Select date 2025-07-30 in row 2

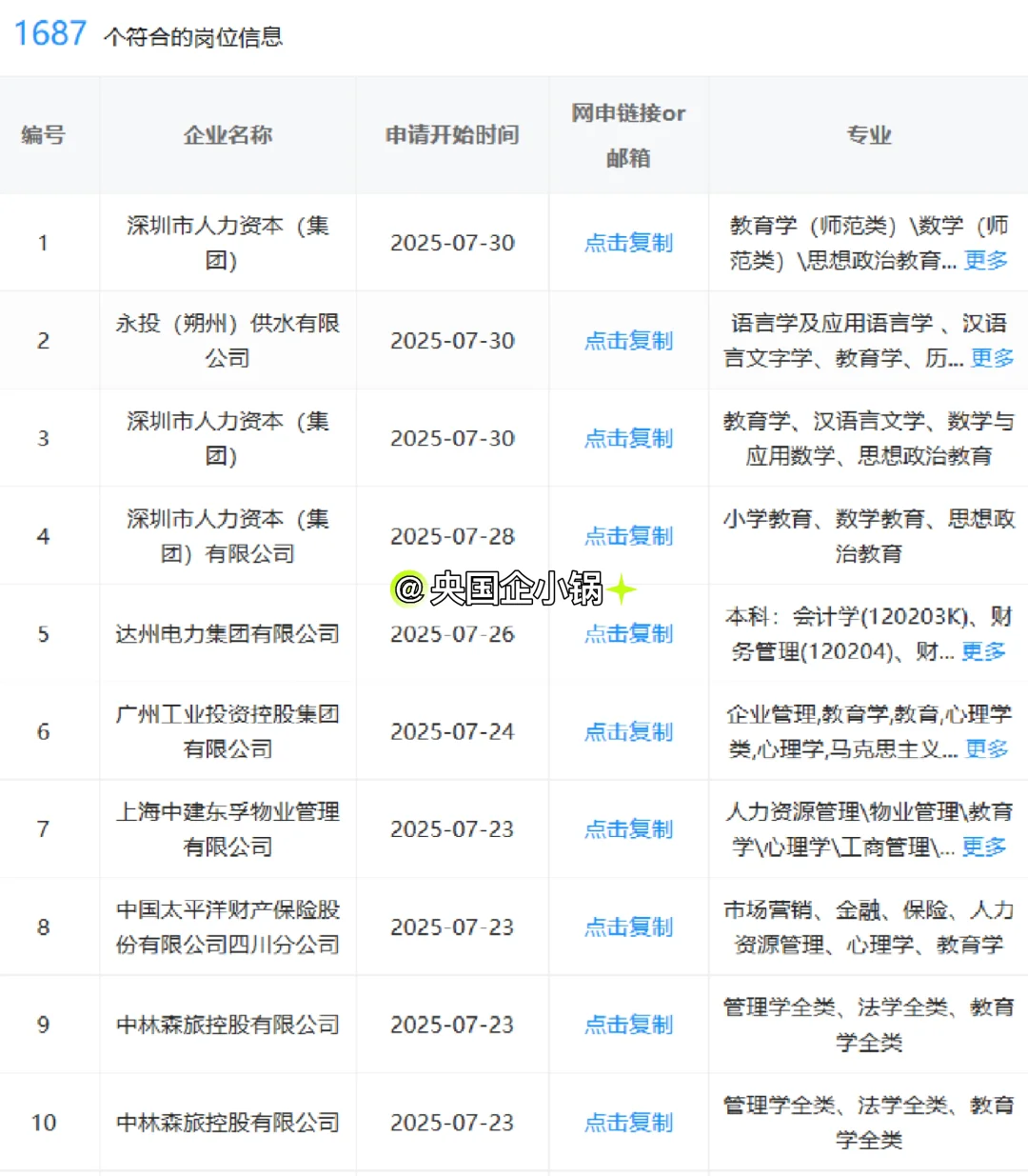(x=452, y=341)
